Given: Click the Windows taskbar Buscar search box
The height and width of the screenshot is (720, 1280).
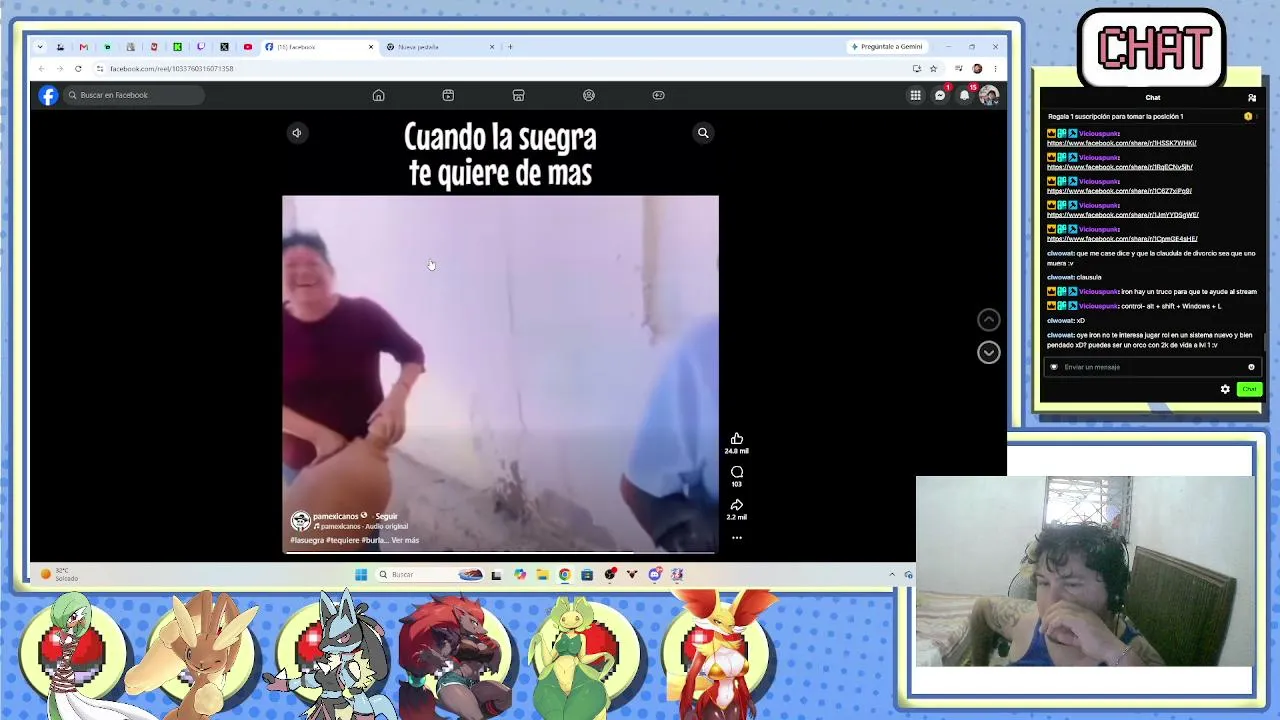Looking at the screenshot, I should click(x=430, y=575).
